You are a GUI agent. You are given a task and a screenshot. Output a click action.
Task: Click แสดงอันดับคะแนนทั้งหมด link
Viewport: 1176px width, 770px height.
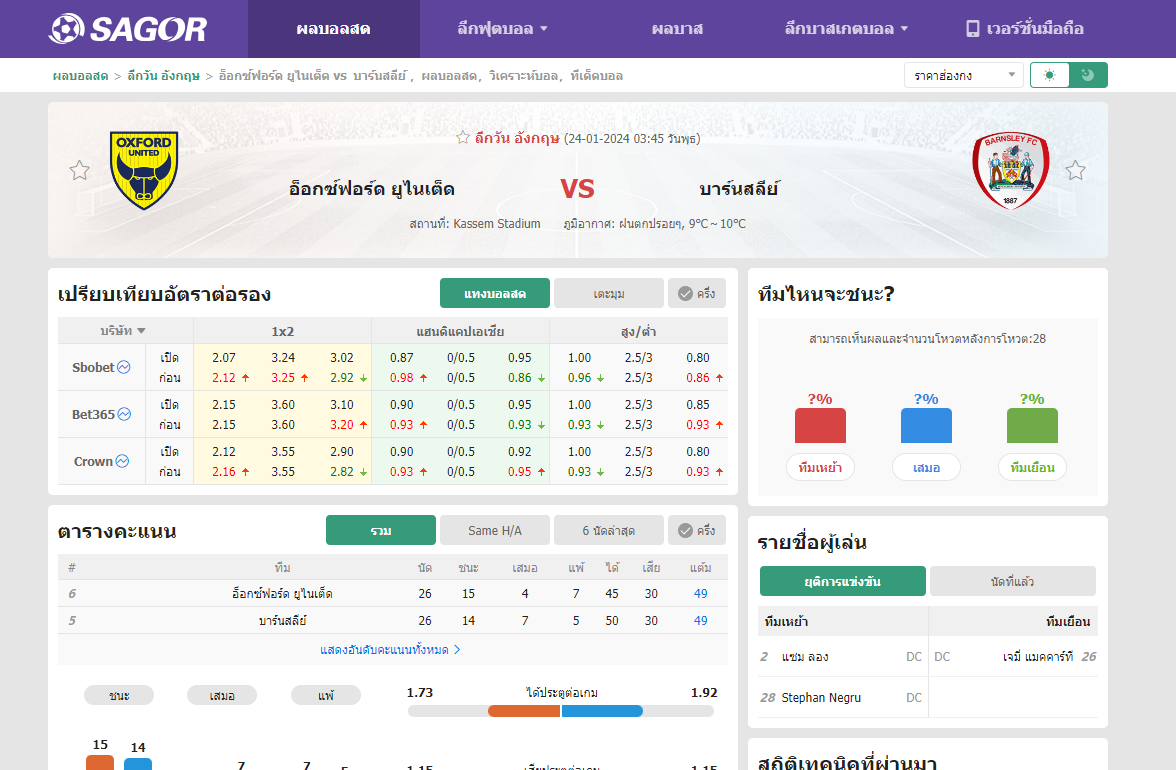coord(390,649)
